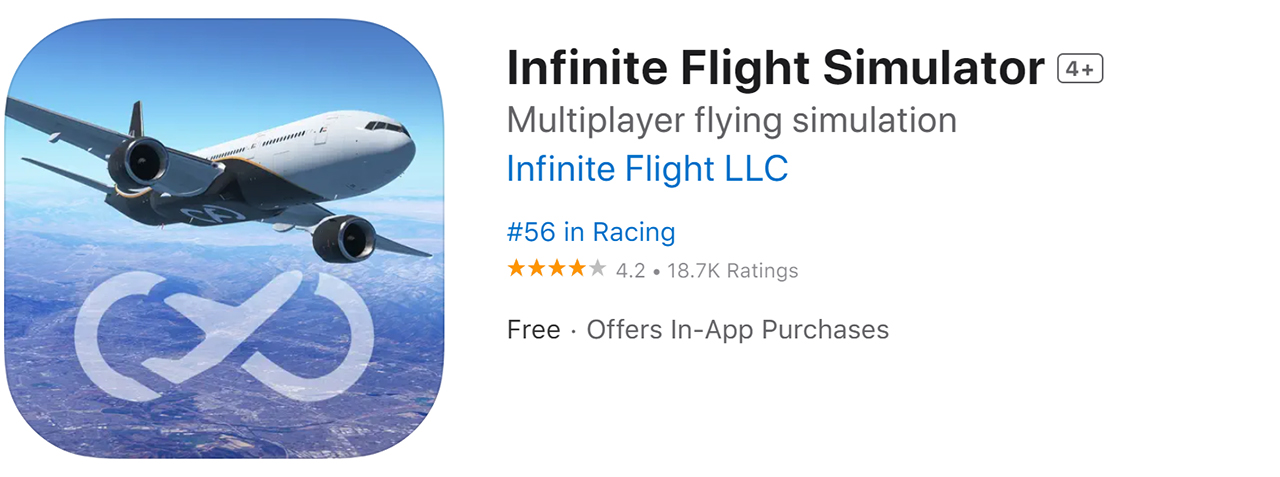1280x477 pixels.
Task: Click the Offers In-App Purchases text
Action: tap(737, 330)
